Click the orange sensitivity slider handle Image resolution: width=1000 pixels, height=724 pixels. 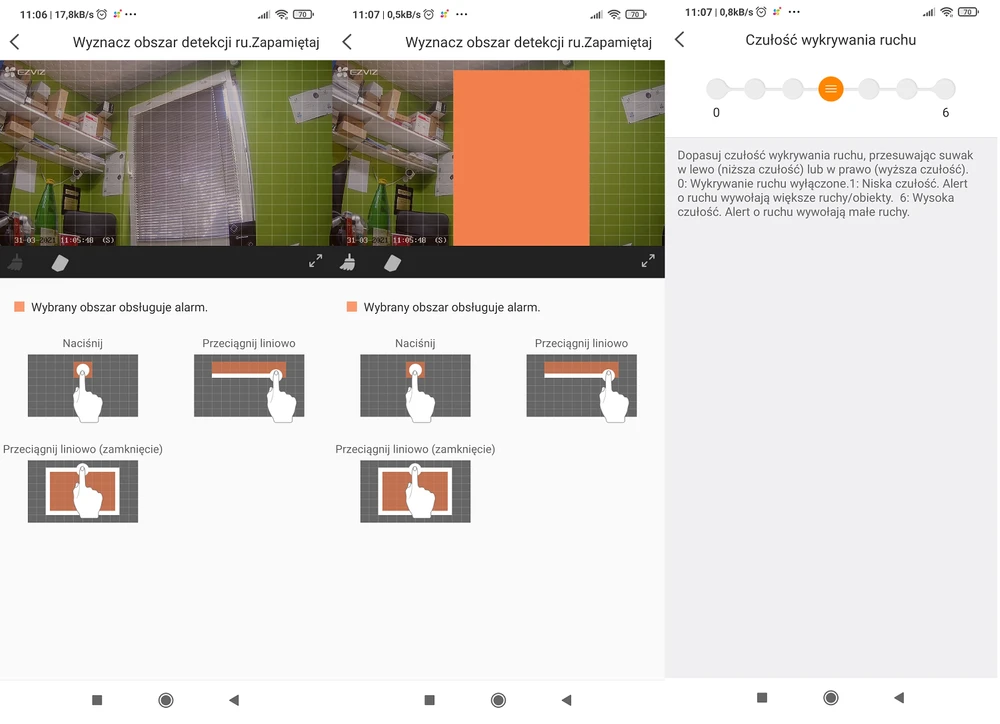[x=830, y=89]
